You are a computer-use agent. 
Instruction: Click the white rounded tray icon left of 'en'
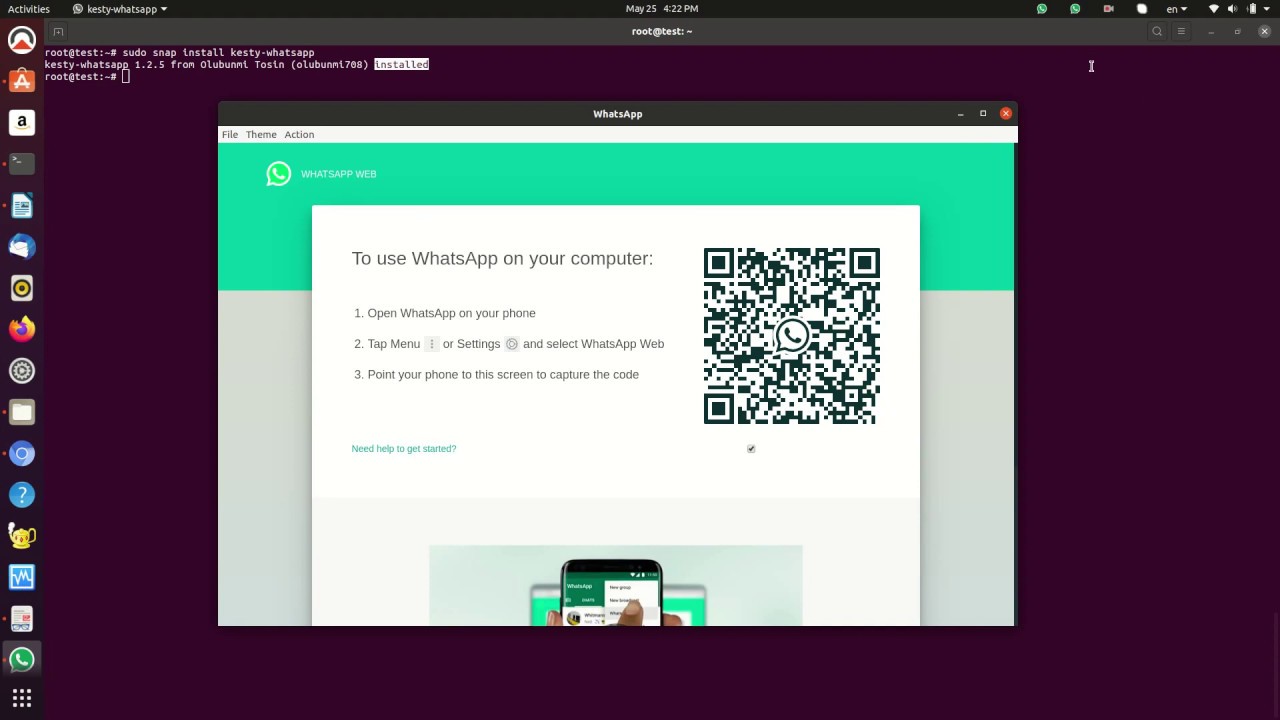tap(1142, 9)
